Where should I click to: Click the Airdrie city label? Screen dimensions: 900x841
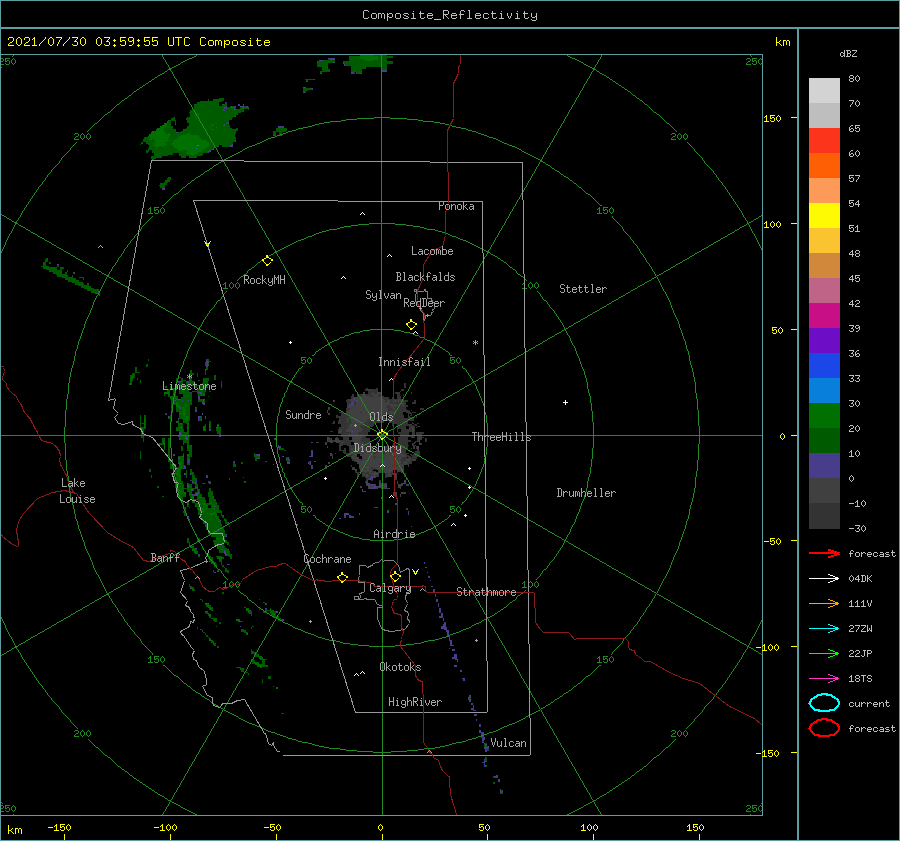394,534
